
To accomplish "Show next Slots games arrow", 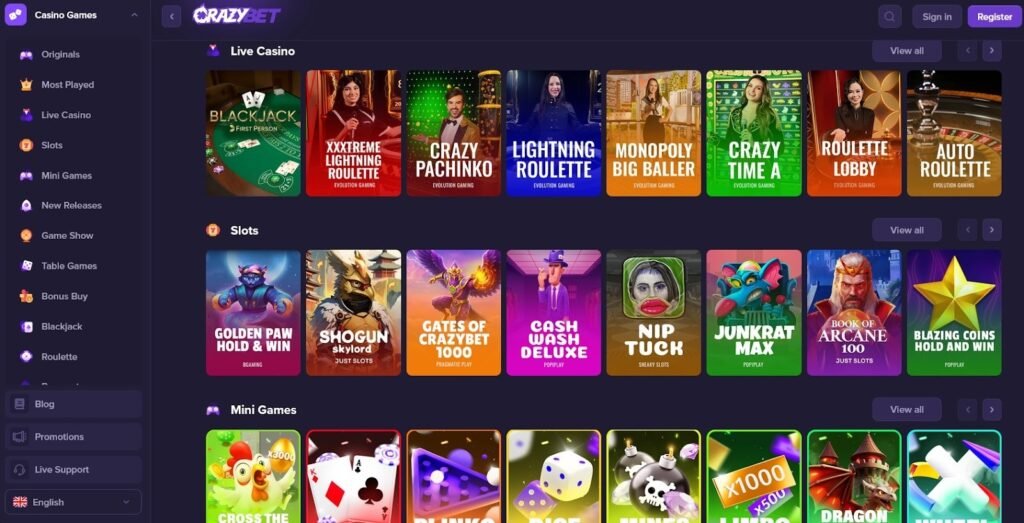I will 991,230.
